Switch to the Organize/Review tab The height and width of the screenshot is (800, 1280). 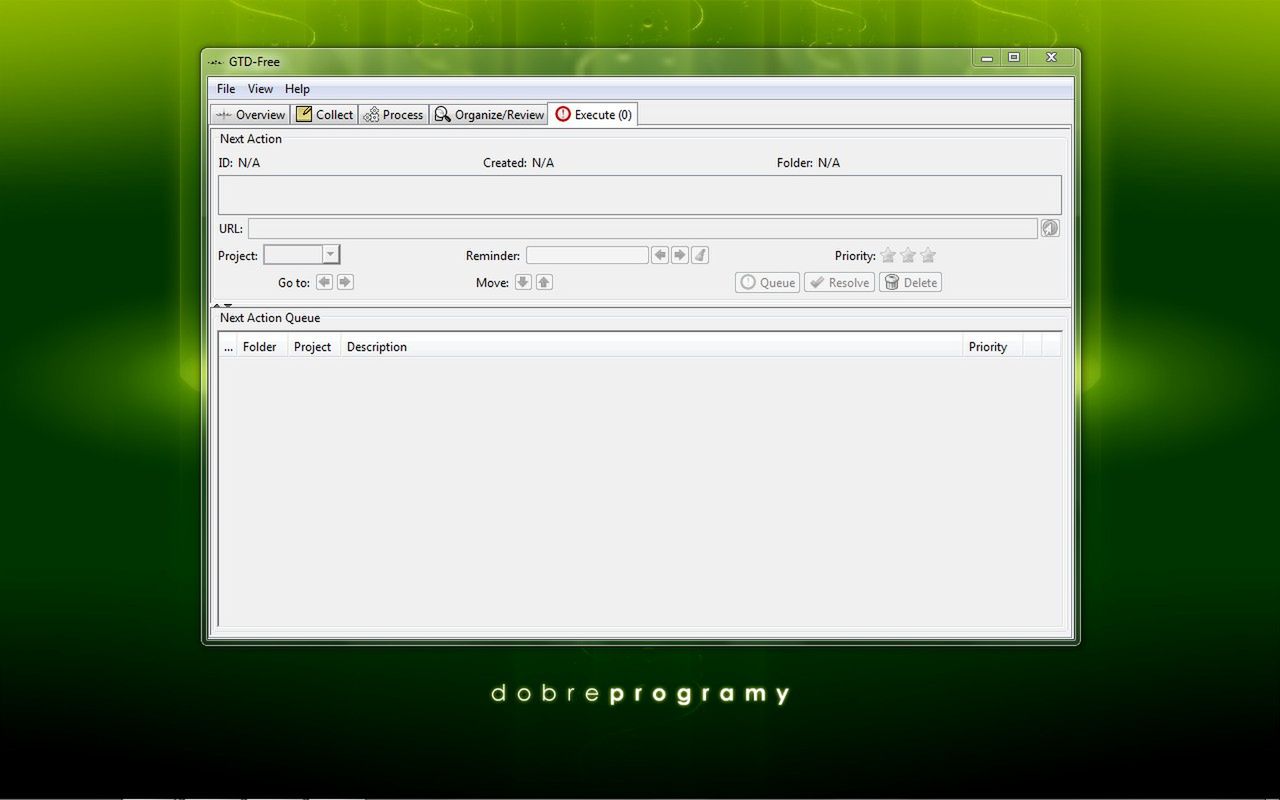point(488,115)
